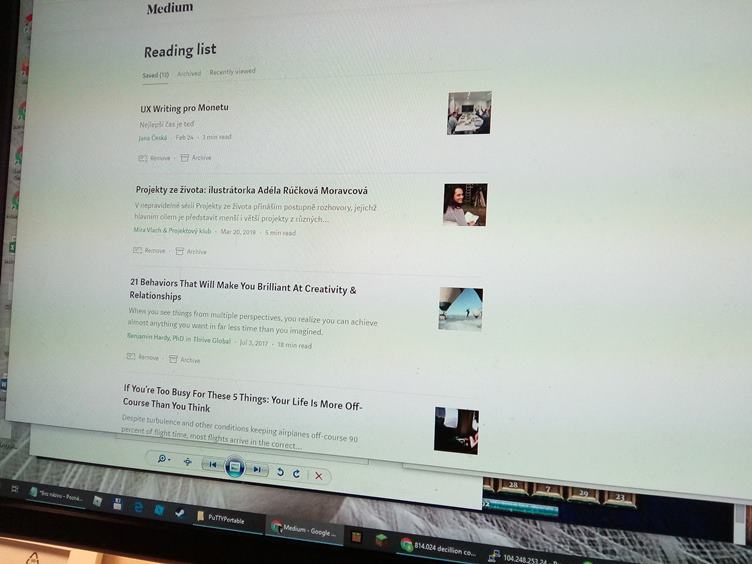Click Archive icon under the 21 Behaviors article
The width and height of the screenshot is (752, 564).
173,359
